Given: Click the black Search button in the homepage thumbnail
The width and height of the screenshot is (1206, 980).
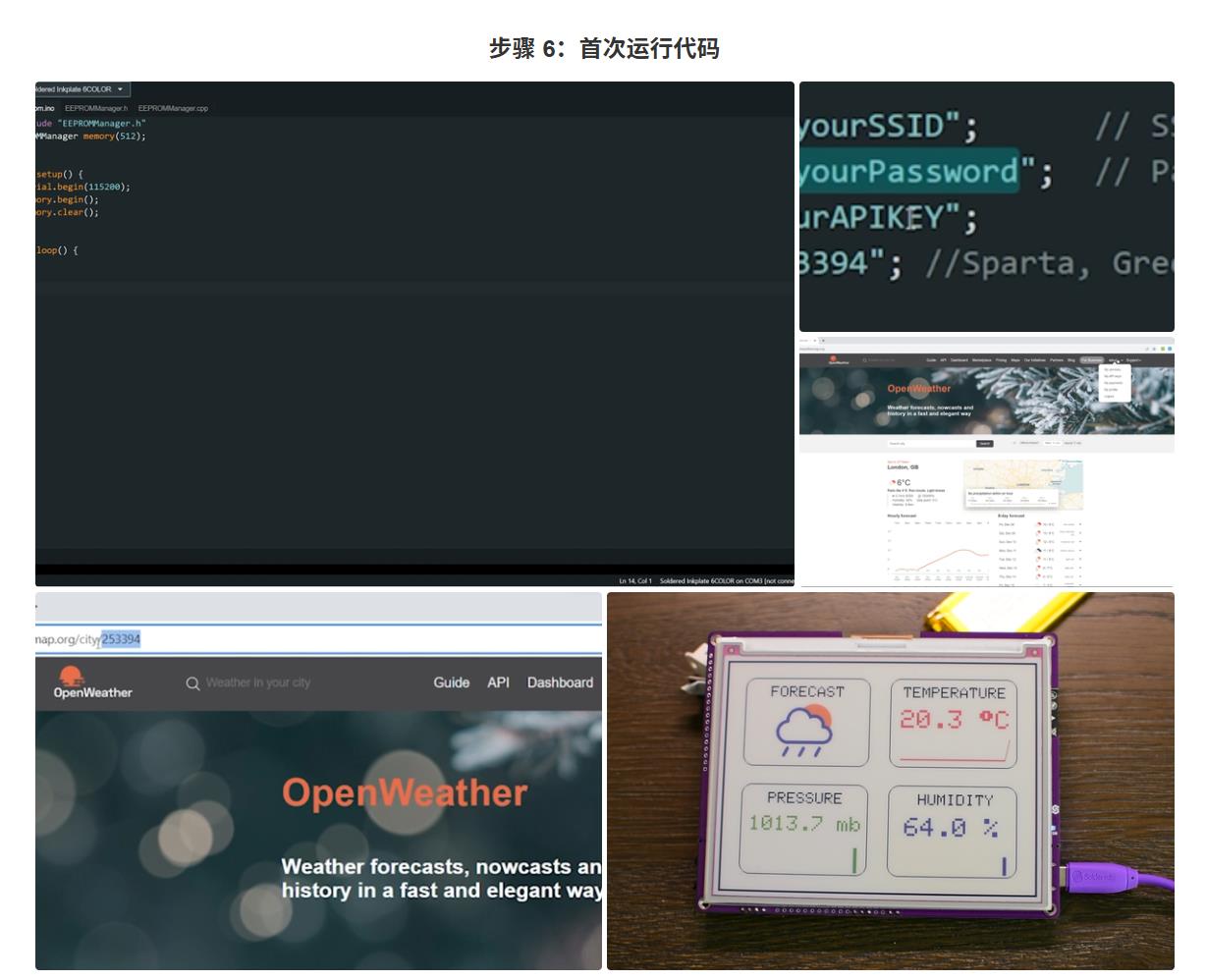Looking at the screenshot, I should click(x=984, y=444).
